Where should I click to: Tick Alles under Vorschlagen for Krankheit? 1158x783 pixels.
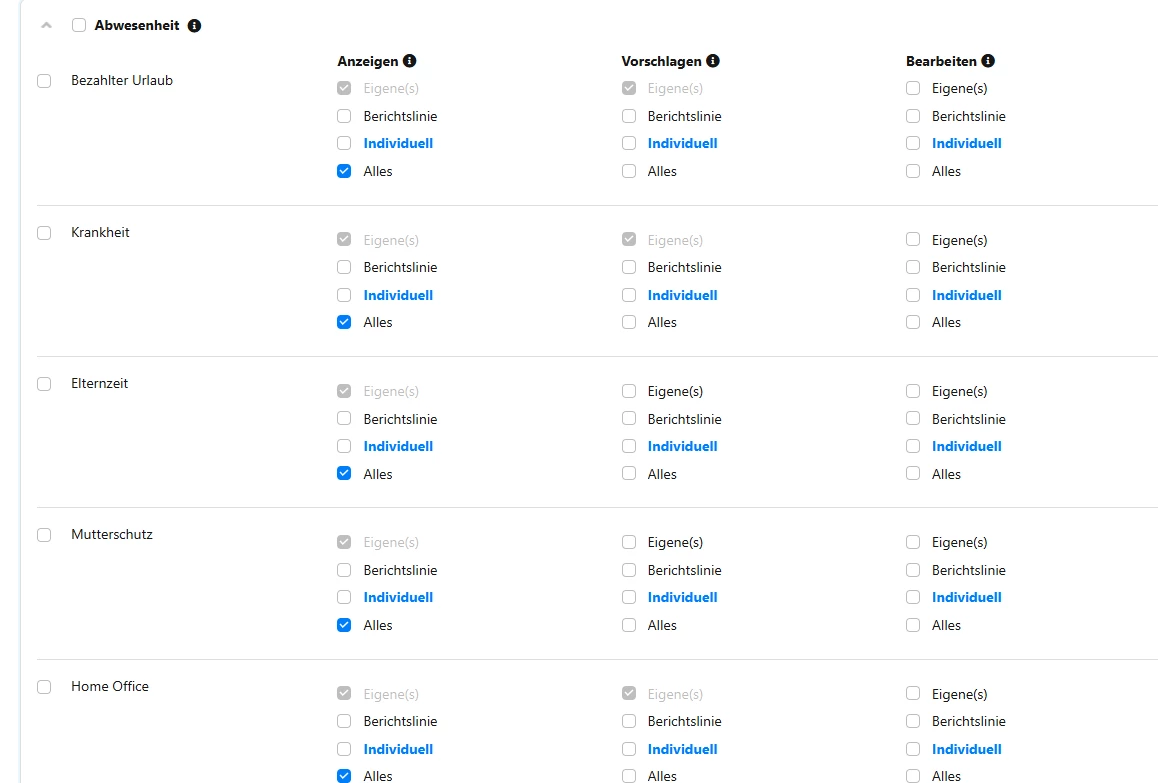click(629, 322)
